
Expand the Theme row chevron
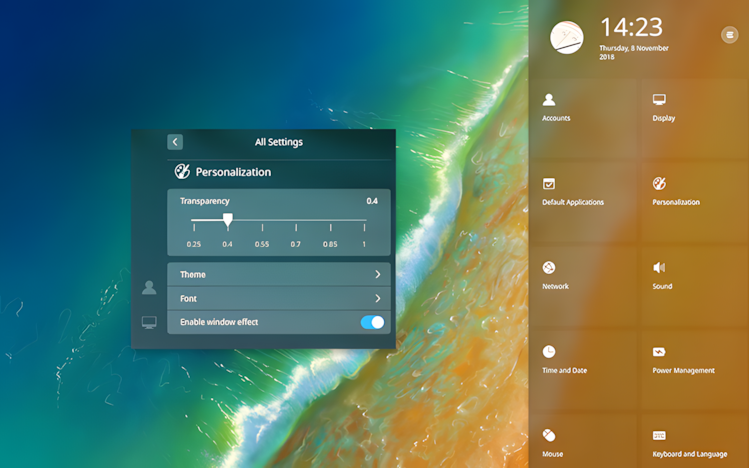(378, 274)
